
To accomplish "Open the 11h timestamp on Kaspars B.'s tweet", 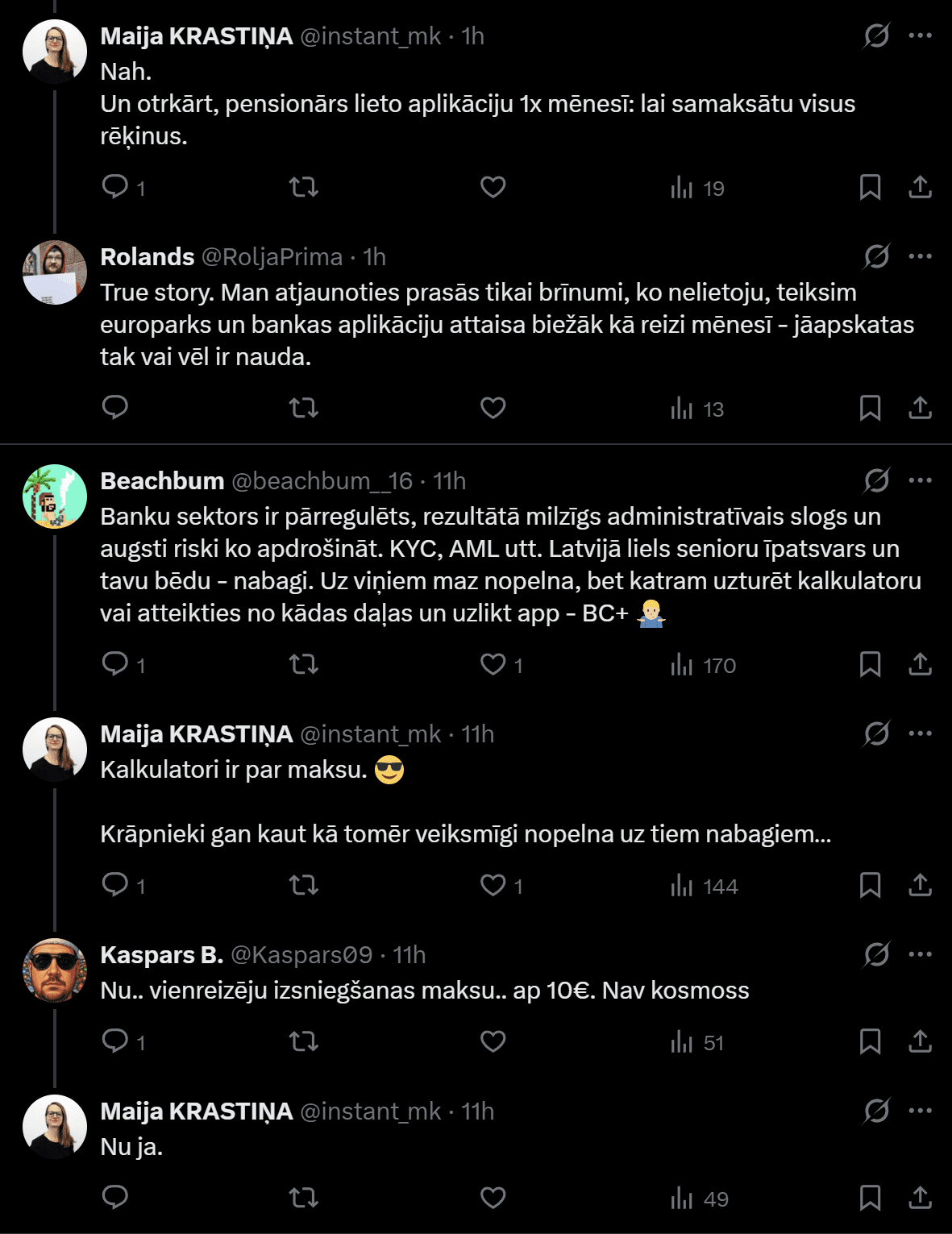I will tap(409, 955).
